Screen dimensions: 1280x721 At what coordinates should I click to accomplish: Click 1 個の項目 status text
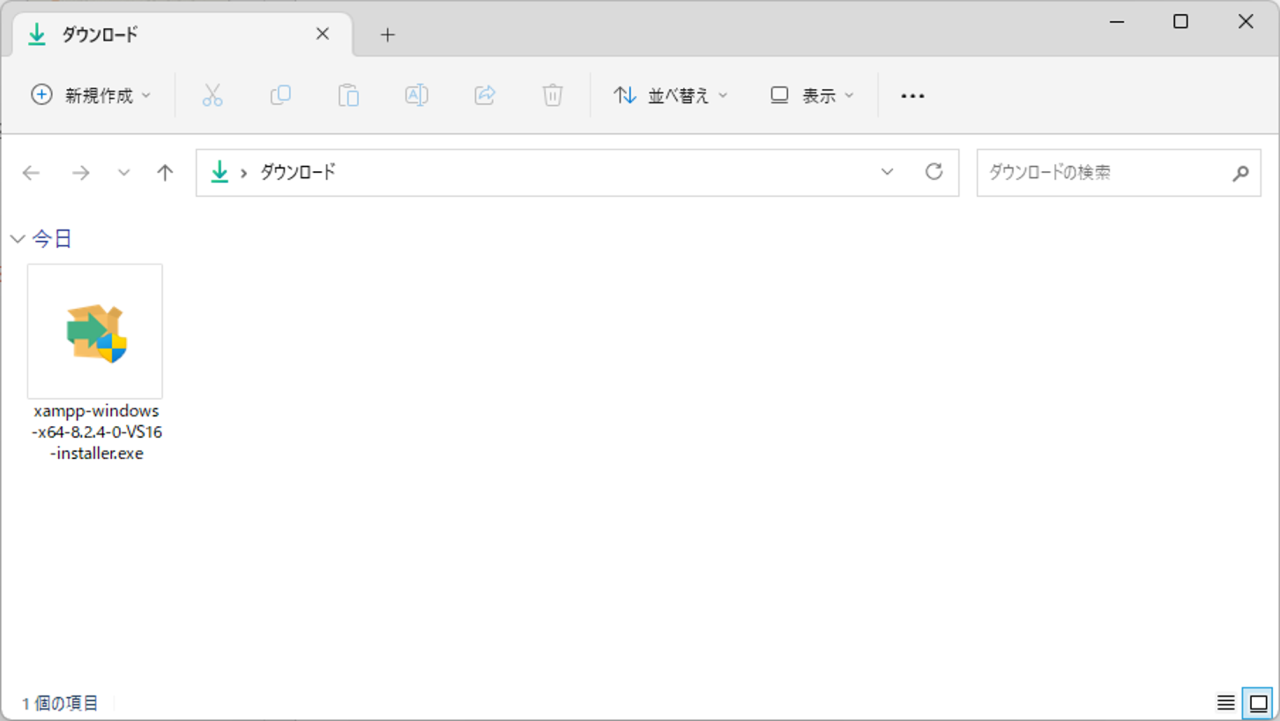click(60, 703)
